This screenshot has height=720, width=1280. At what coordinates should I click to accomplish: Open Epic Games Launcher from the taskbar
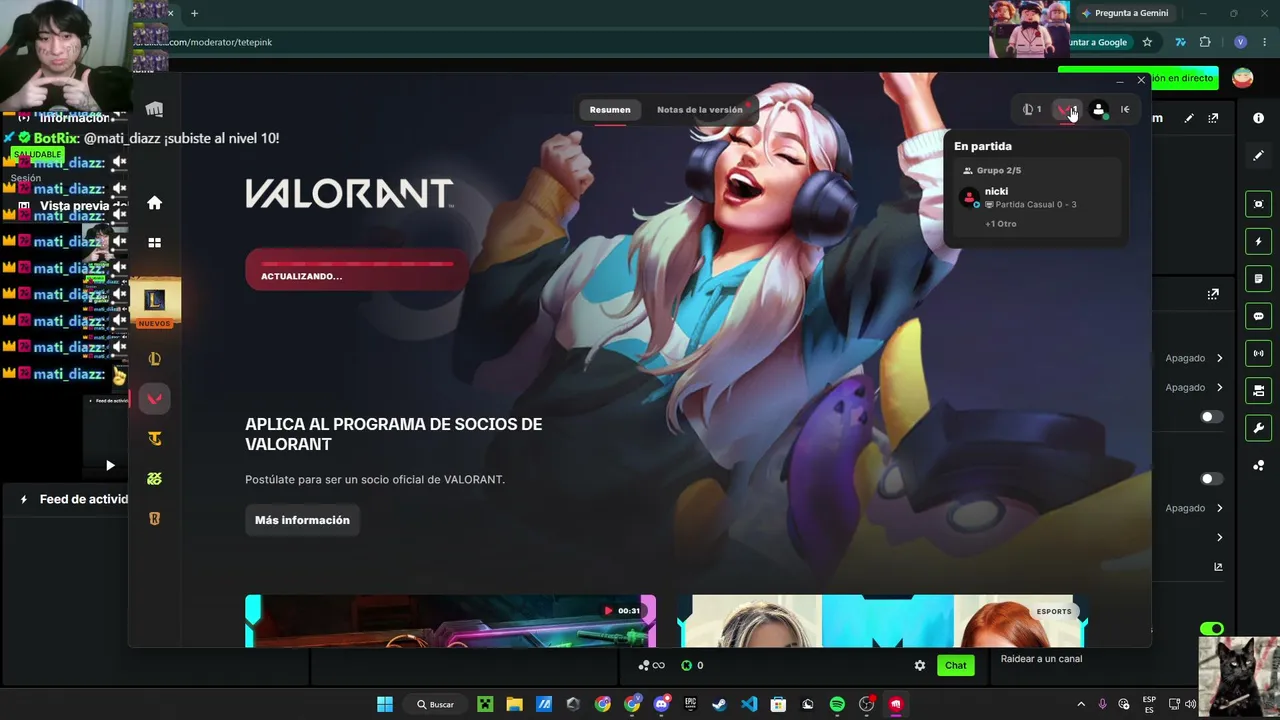point(690,704)
